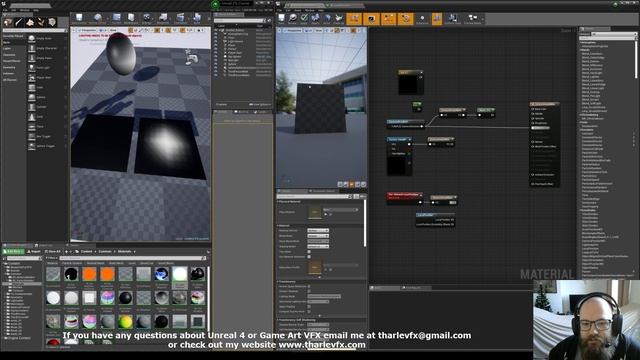Viewport: 640px width, 360px height.
Task: Open the File menu in the level editor
Action: click(x=5, y=10)
